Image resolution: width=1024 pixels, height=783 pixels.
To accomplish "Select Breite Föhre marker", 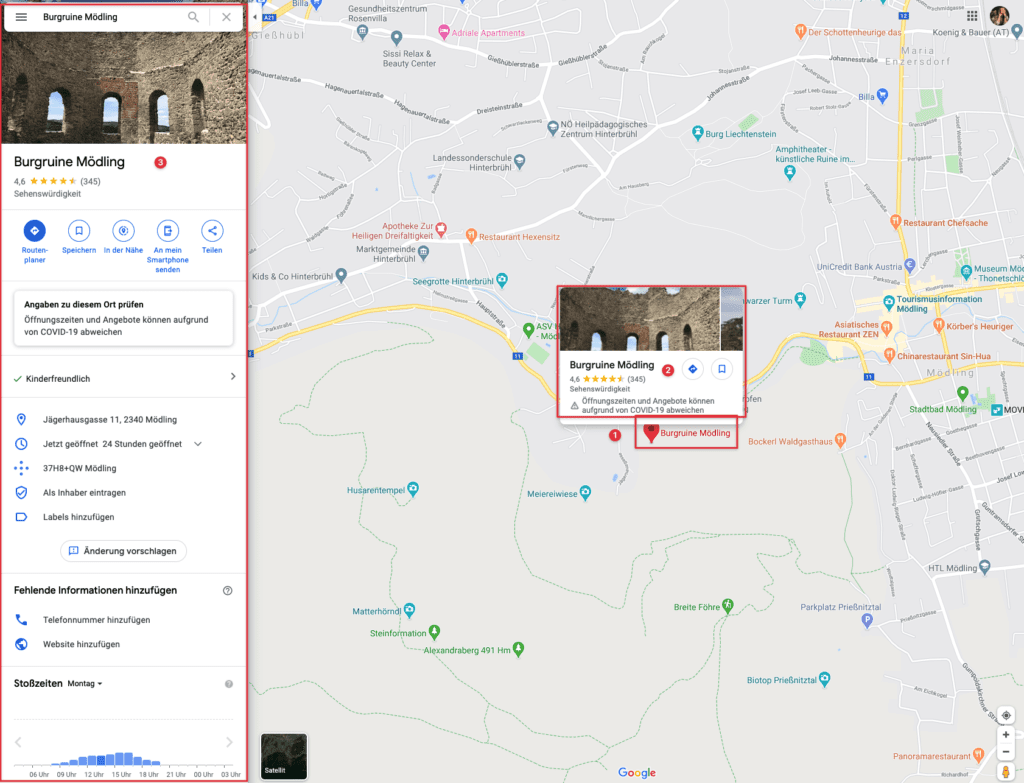I will click(x=728, y=606).
